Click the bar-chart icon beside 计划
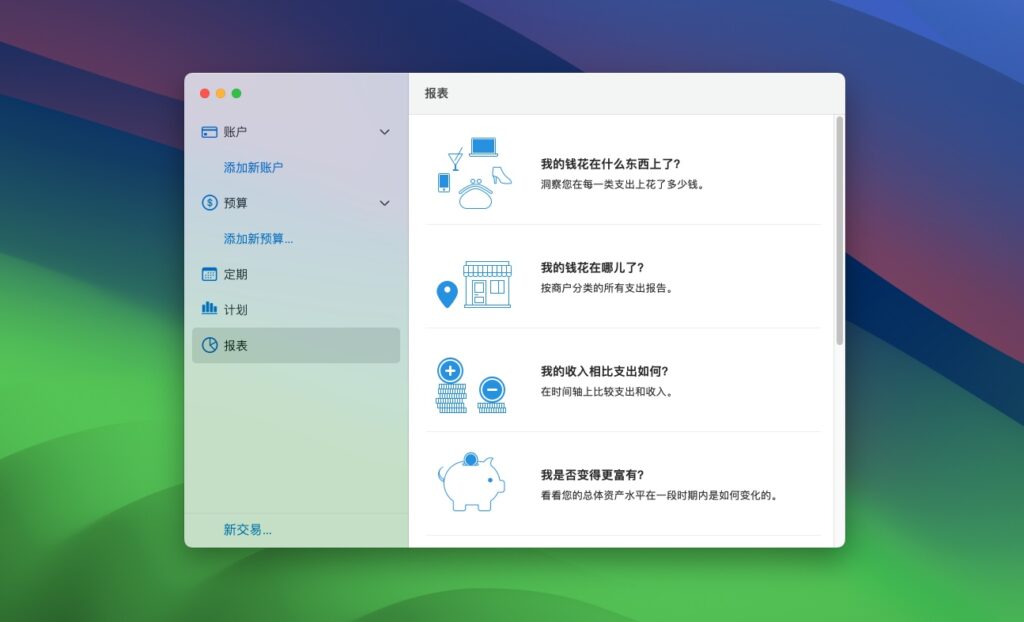 tap(209, 309)
